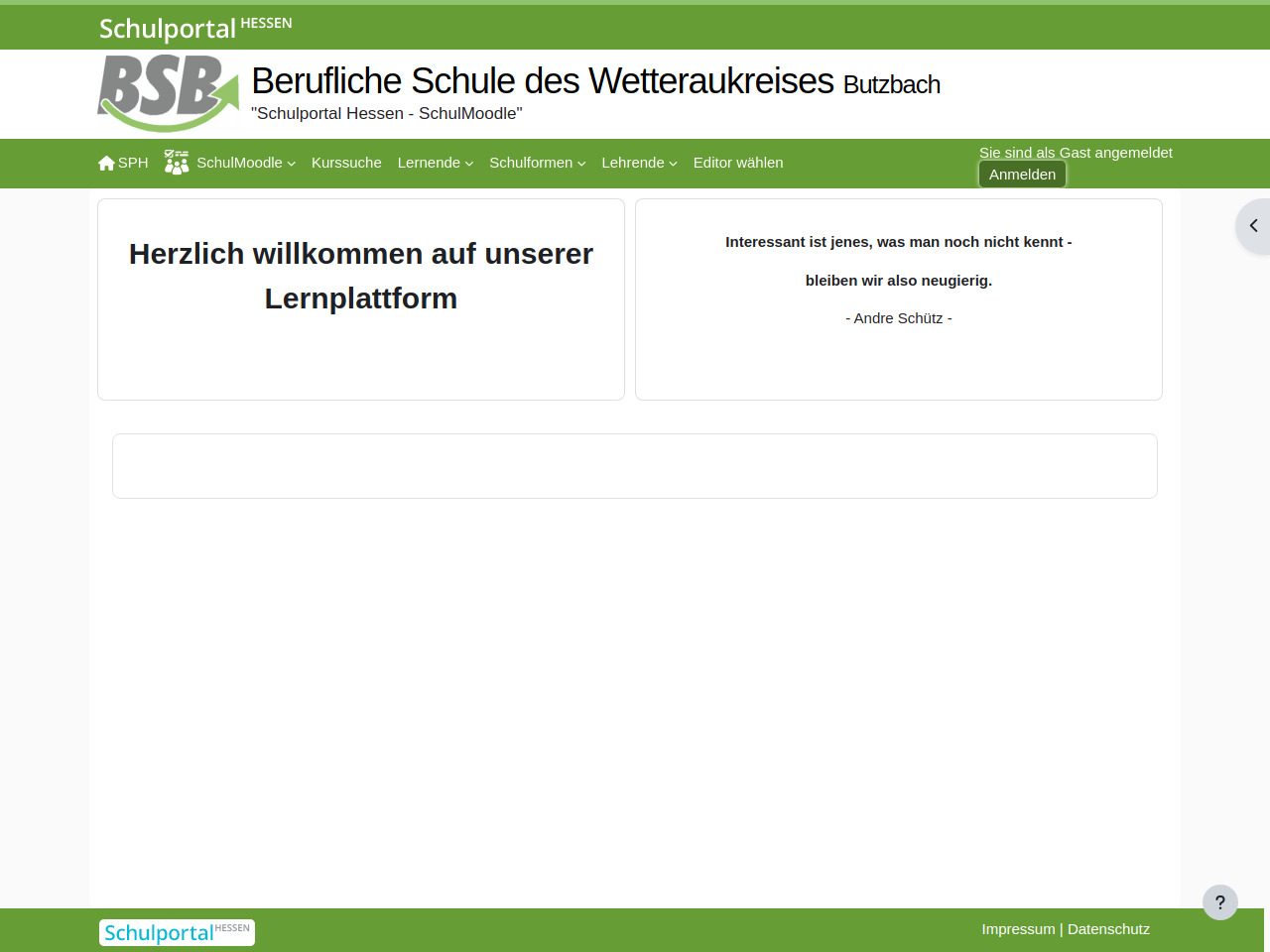Open the help question mark button

(1219, 902)
